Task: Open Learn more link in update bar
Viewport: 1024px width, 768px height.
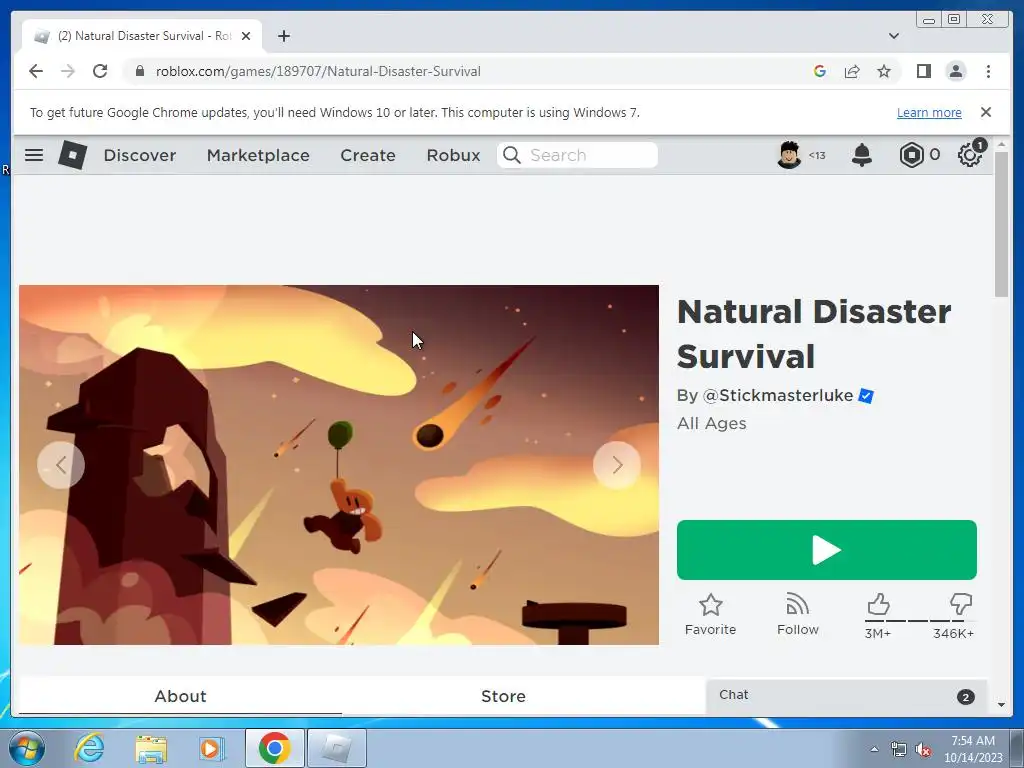Action: click(x=929, y=112)
